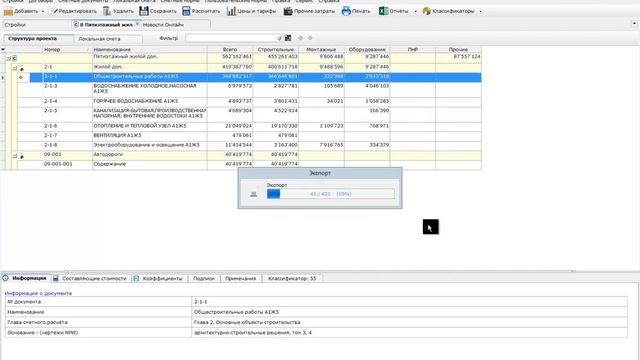Click the Редактировать pencil button
Viewport: 640px width, 360px height.
(x=74, y=11)
